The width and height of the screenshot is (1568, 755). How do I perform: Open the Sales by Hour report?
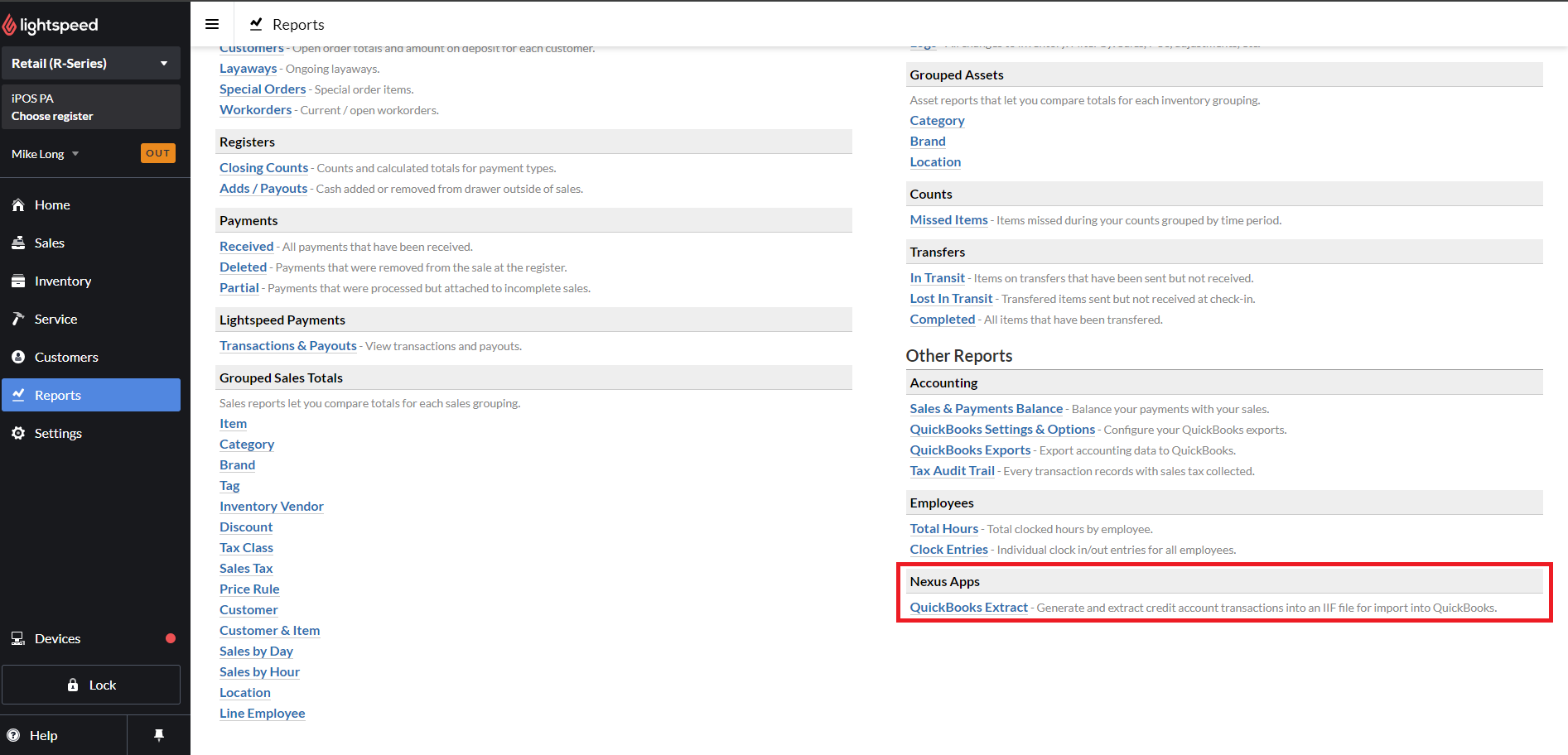[x=260, y=672]
